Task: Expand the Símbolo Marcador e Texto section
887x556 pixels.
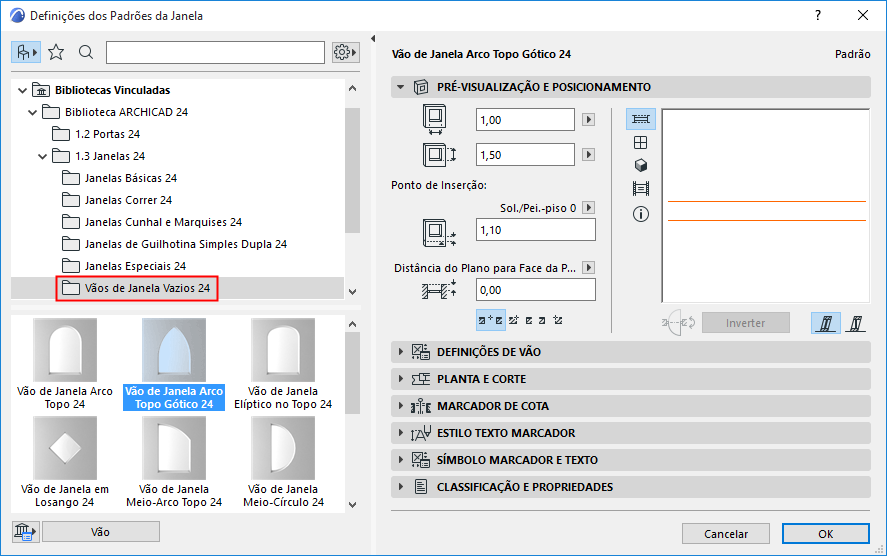Action: pos(630,460)
